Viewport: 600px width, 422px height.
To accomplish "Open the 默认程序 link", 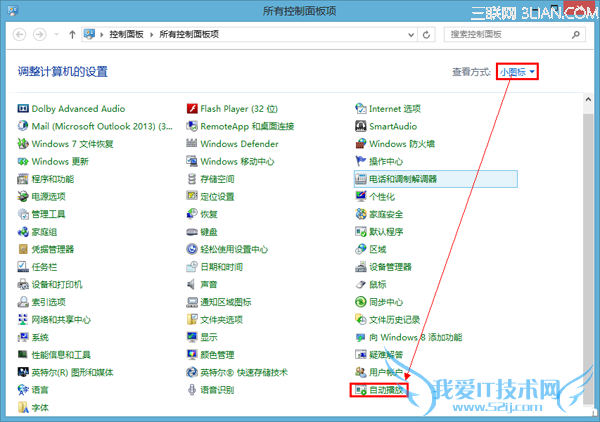I will [x=386, y=232].
